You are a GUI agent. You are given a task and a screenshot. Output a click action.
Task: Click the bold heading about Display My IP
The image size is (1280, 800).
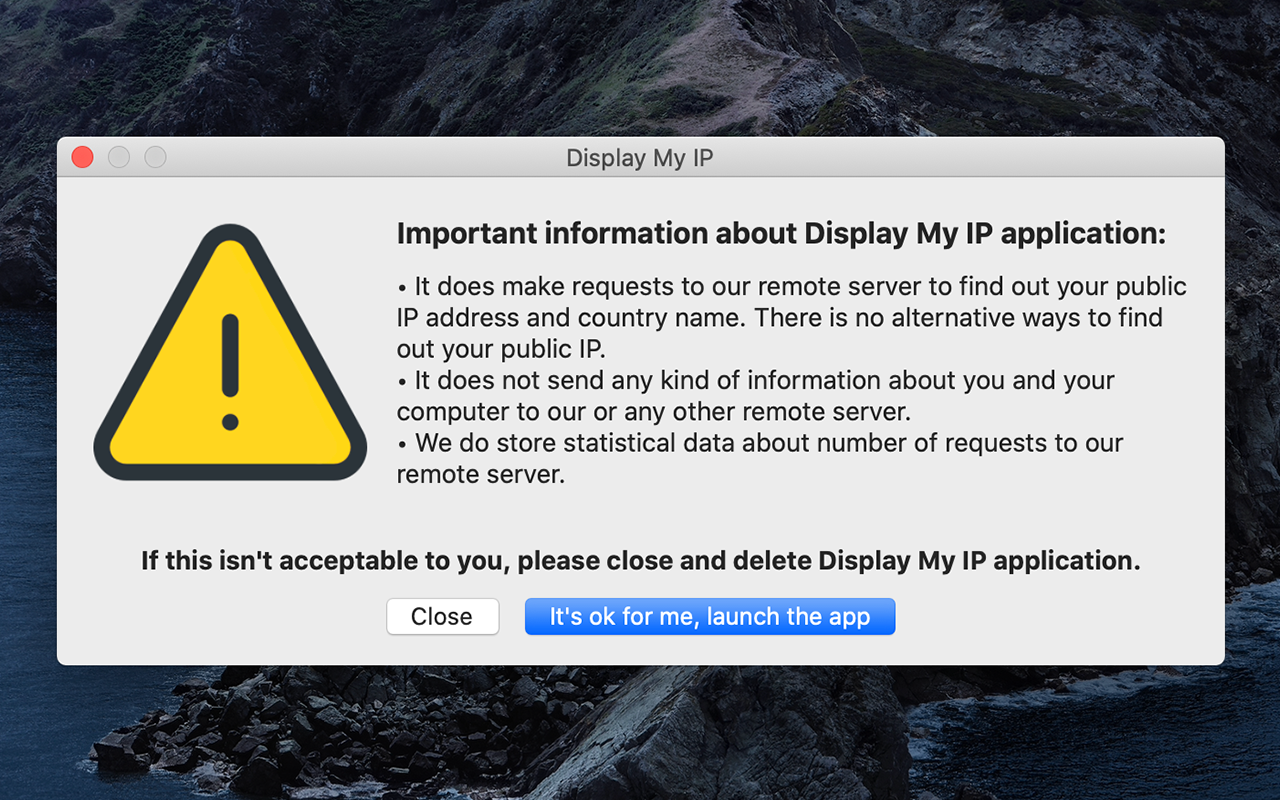[x=780, y=233]
